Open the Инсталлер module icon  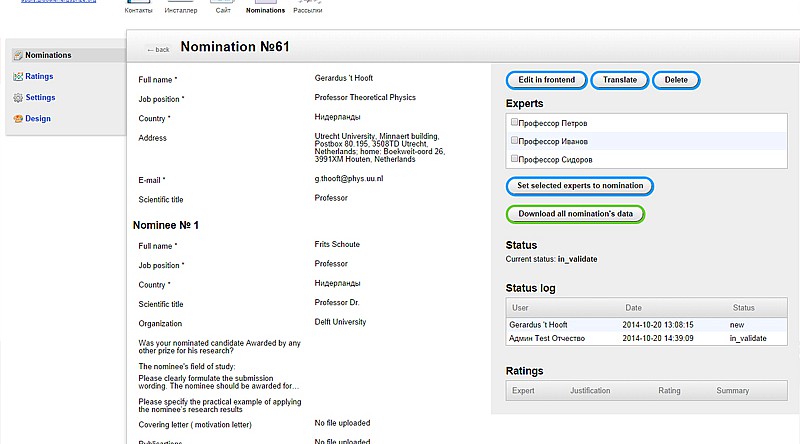[x=180, y=3]
